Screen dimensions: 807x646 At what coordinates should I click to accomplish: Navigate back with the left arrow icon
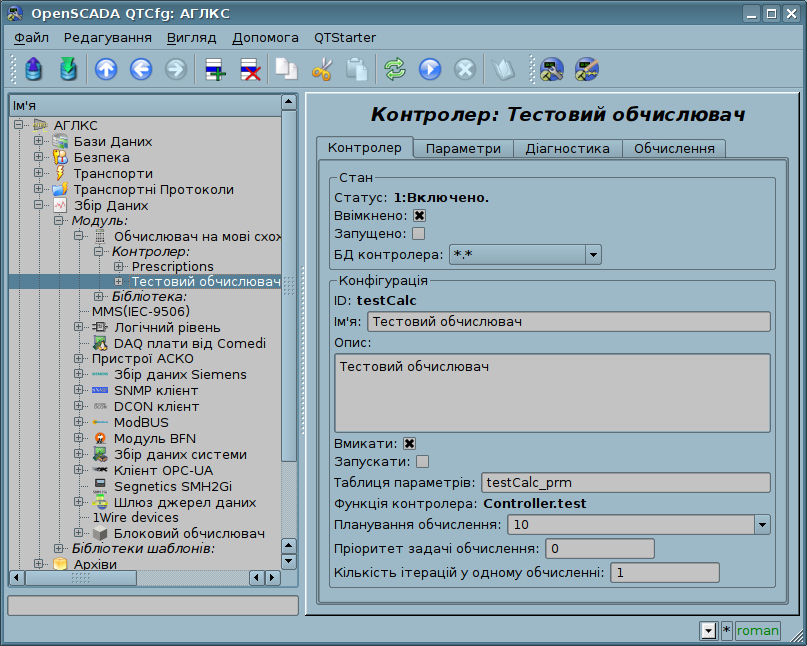coord(140,69)
